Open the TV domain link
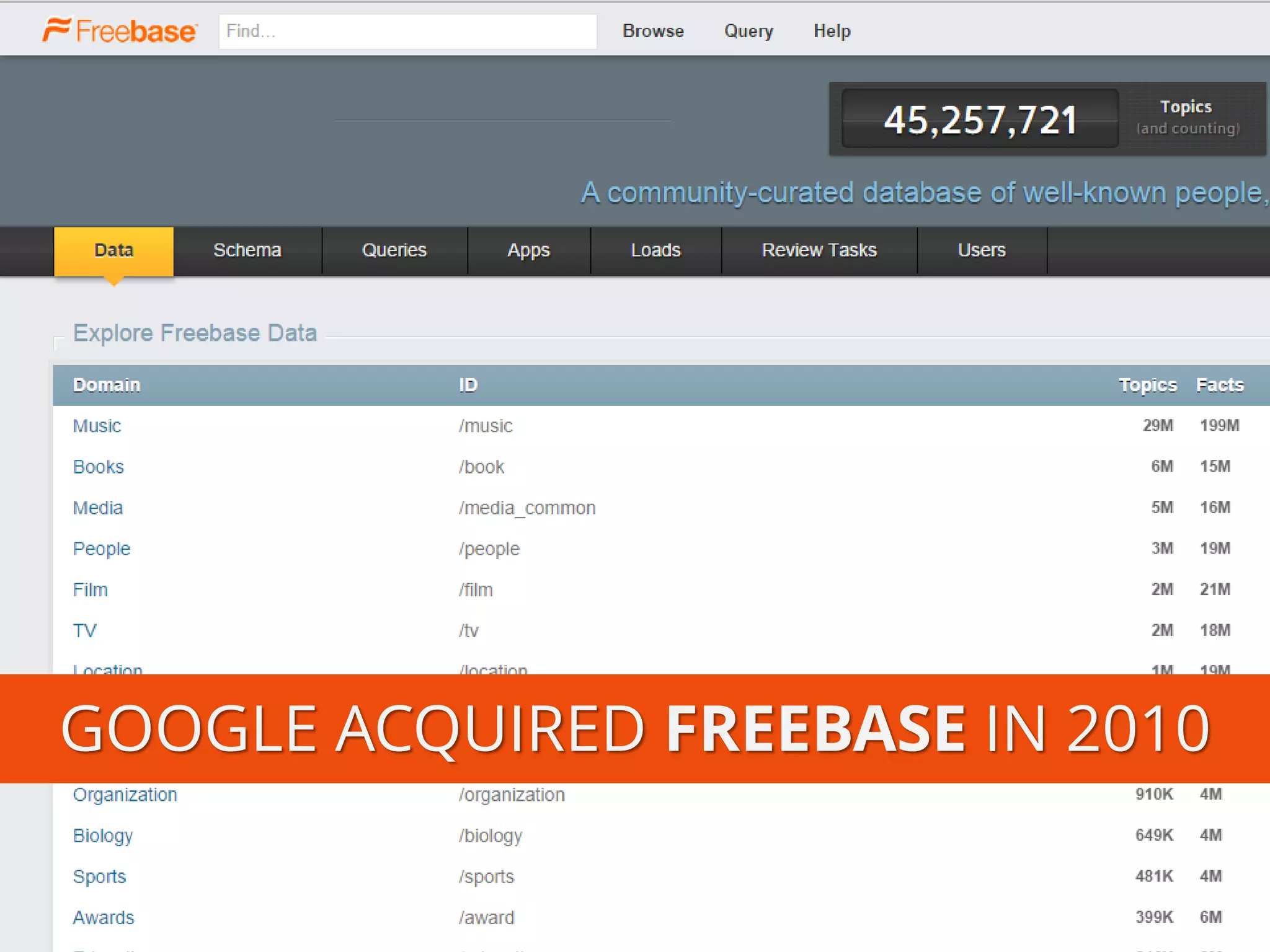This screenshot has height=952, width=1270. [84, 630]
